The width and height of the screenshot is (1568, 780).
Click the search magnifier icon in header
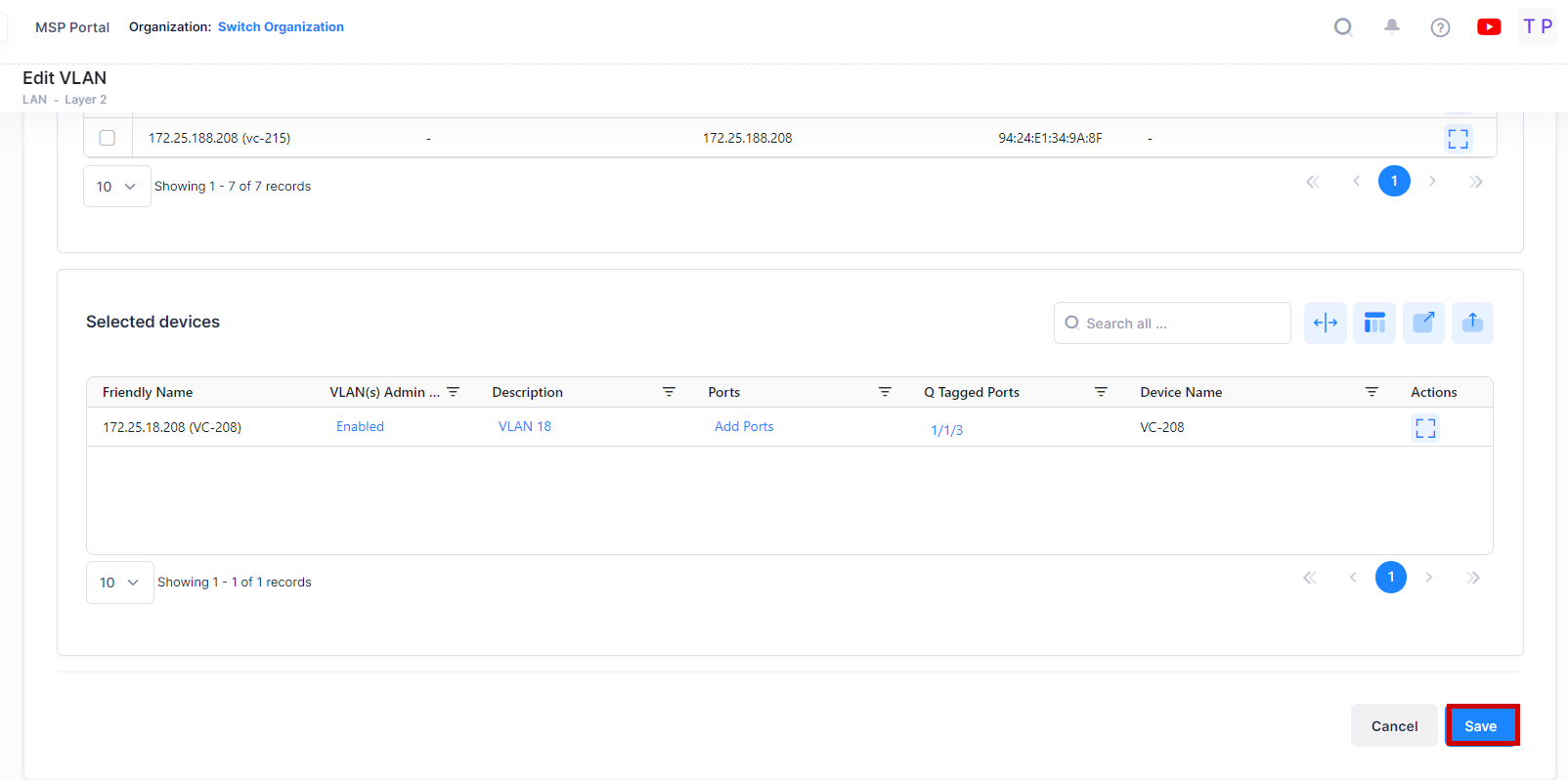[x=1343, y=27]
